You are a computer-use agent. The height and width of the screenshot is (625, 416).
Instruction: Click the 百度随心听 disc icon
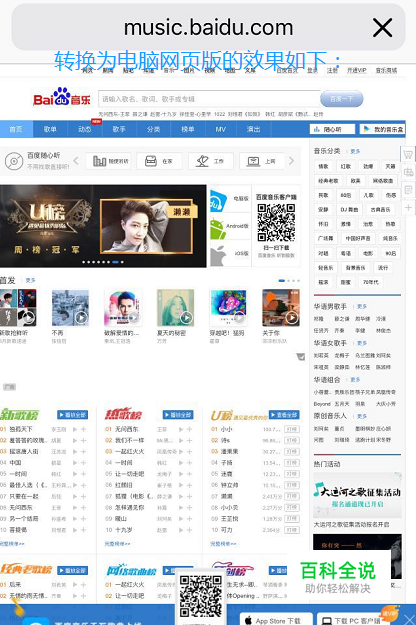(14, 161)
